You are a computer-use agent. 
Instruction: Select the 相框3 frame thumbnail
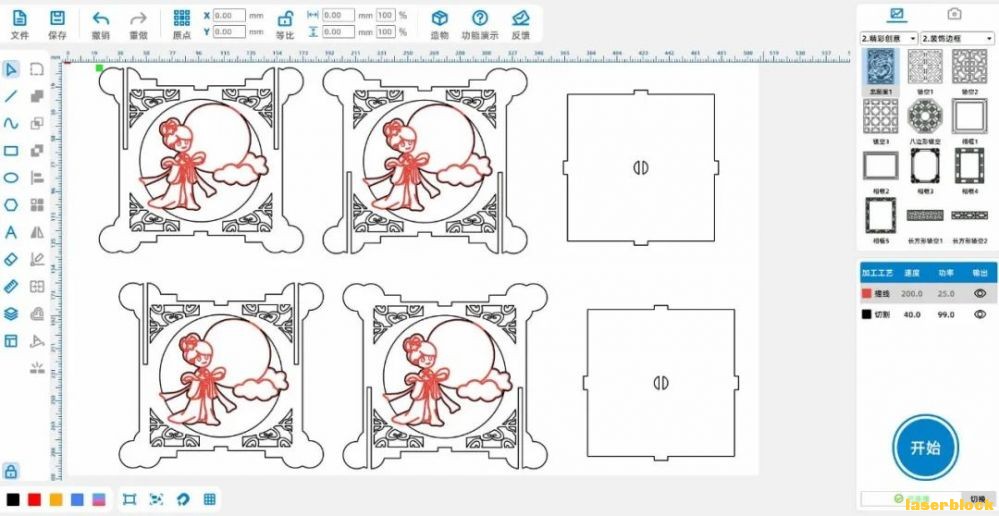click(x=925, y=166)
